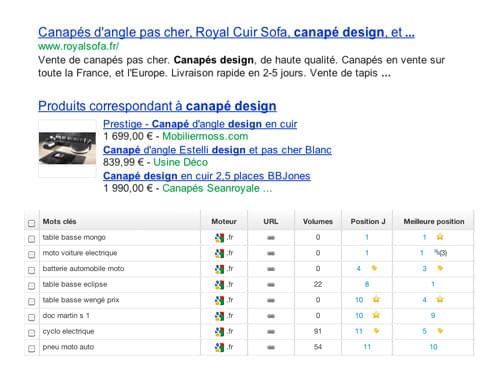The image size is (500, 378).
Task: Click icon in Meilleure position for cyclo electrique
Action: tap(440, 331)
